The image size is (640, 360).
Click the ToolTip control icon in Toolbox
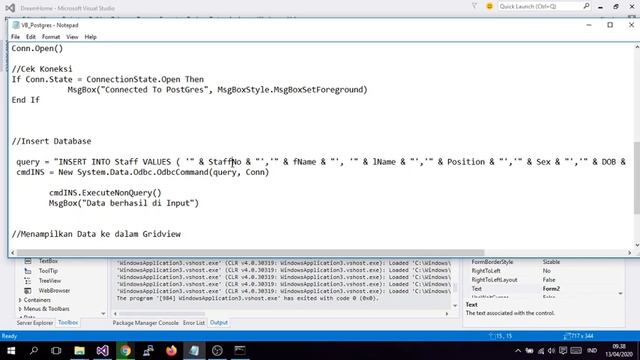point(28,271)
